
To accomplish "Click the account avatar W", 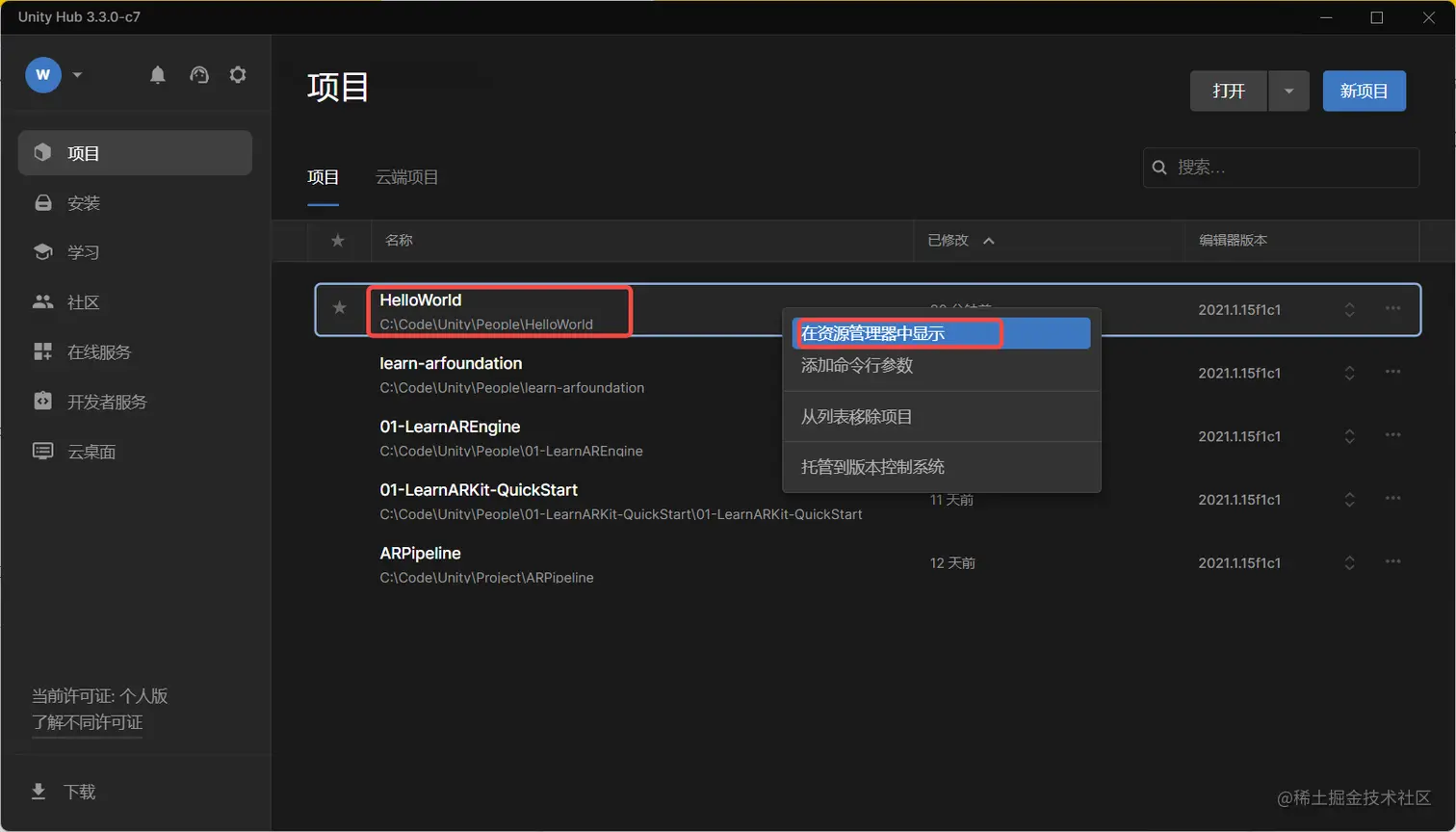I will pyautogui.click(x=43, y=75).
